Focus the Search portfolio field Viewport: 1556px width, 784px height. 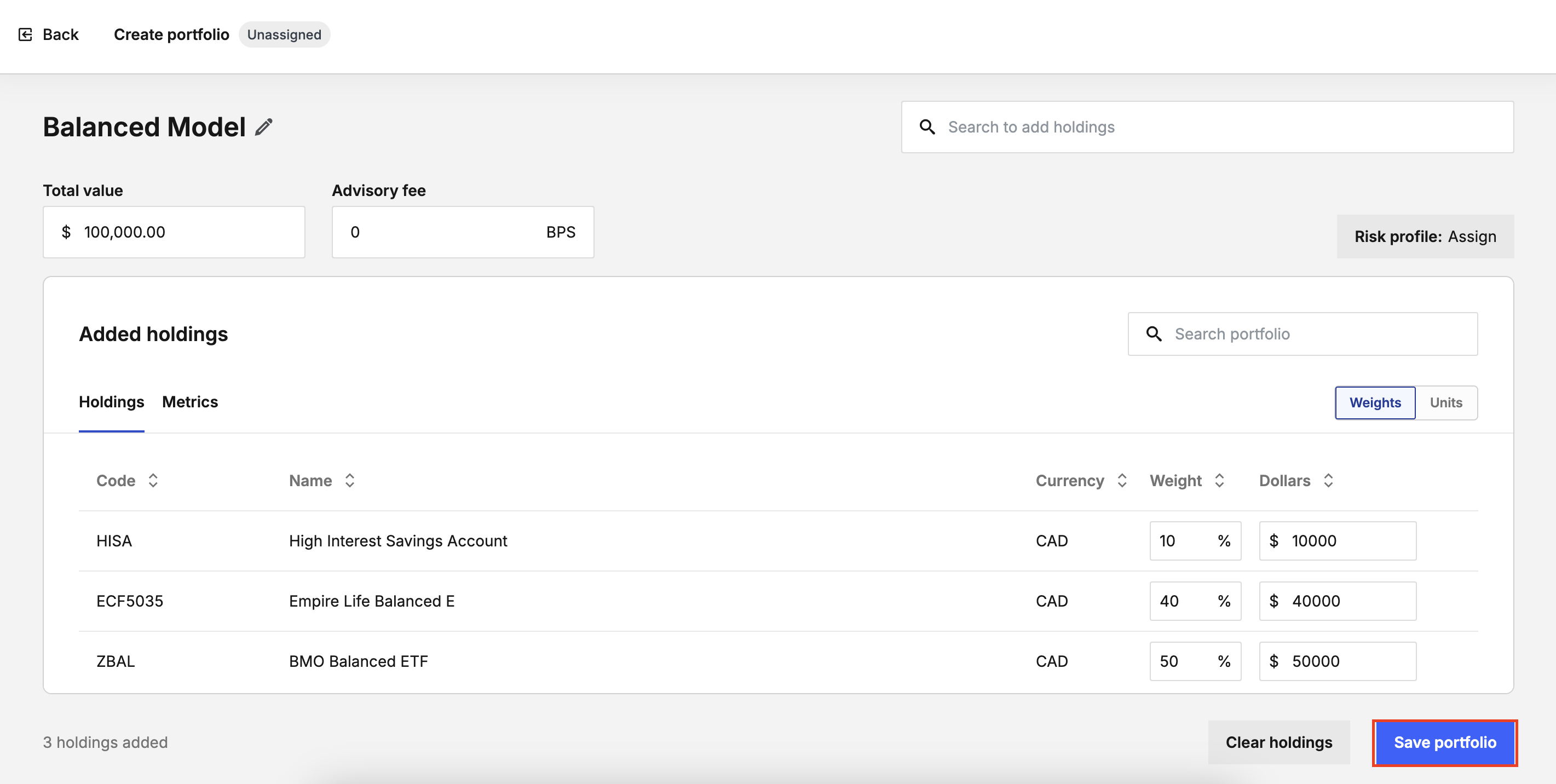point(1303,334)
